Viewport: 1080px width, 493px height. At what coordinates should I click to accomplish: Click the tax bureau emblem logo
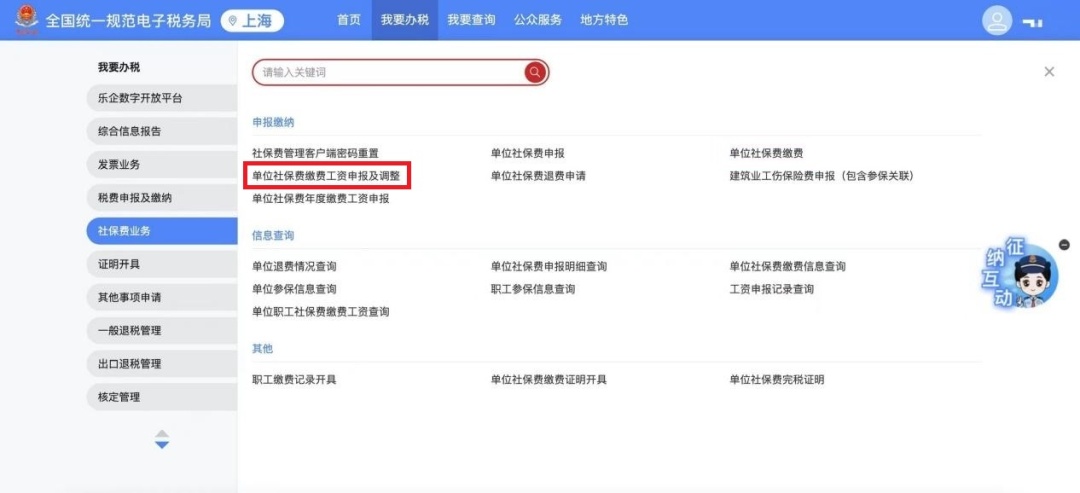[27, 20]
